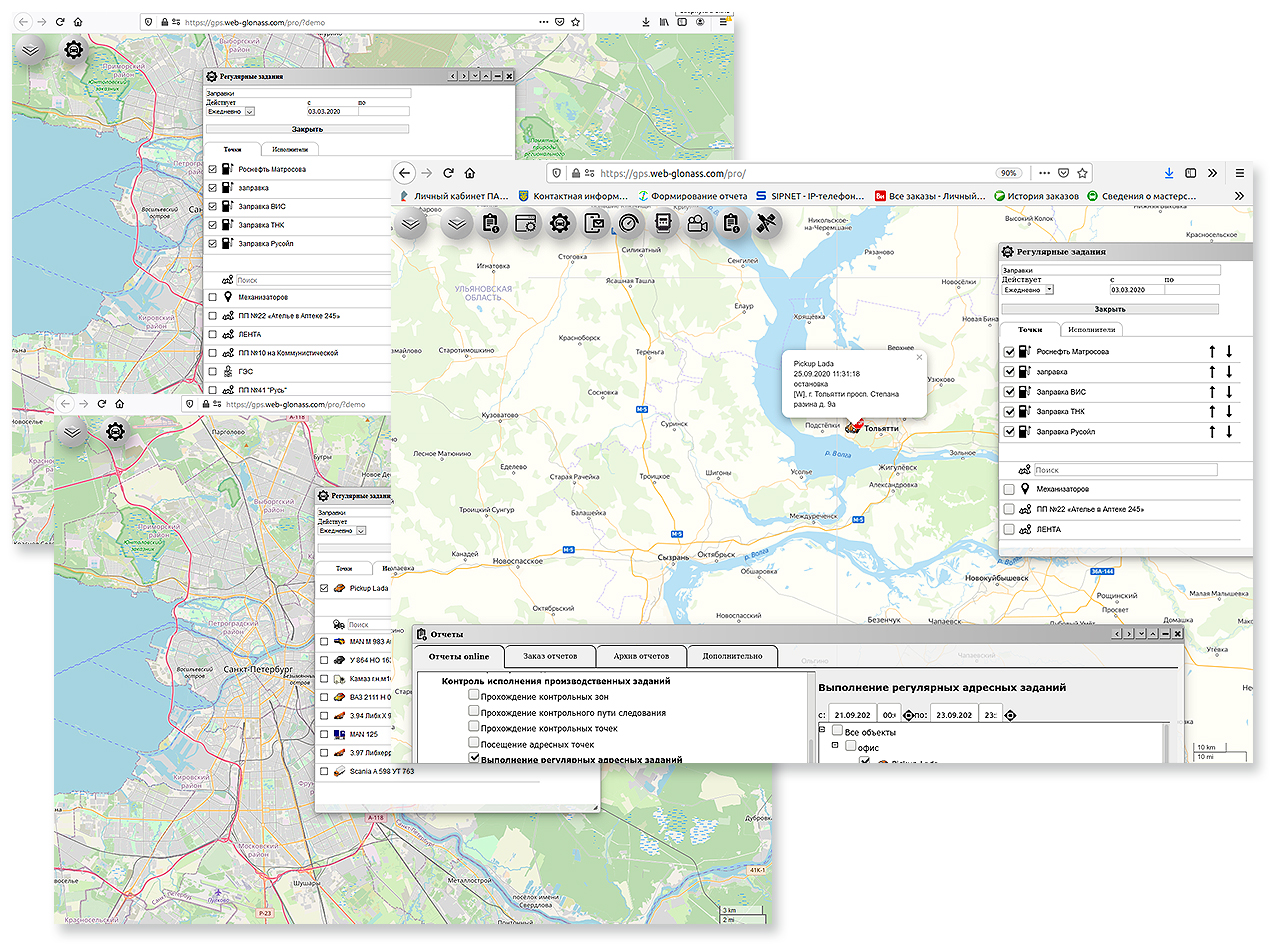
Task: Move Заправка ТНК down in the front panel
Action: [x=1229, y=412]
